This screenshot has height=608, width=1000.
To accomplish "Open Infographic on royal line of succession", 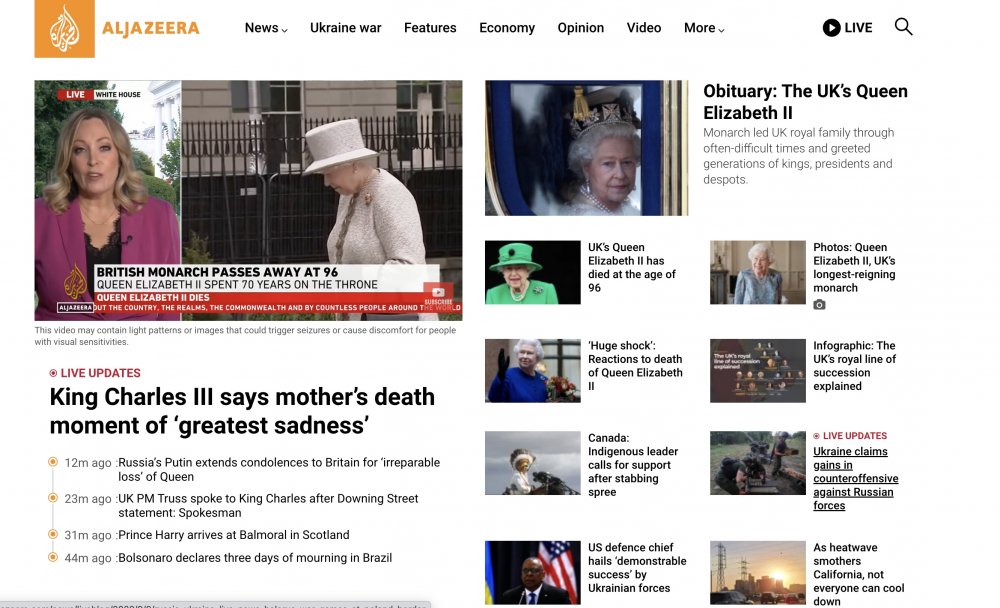I will point(854,366).
